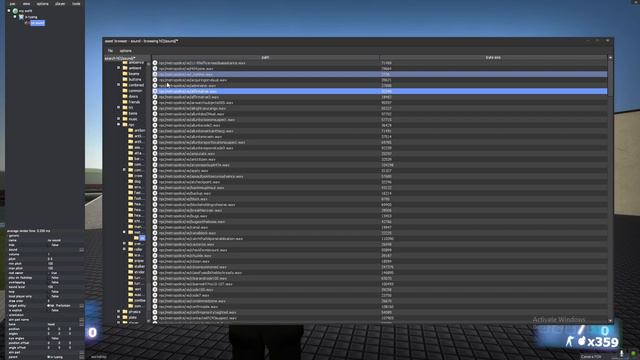The image size is (640, 360).
Task: Select the doors folder icon
Action: pos(125,96)
